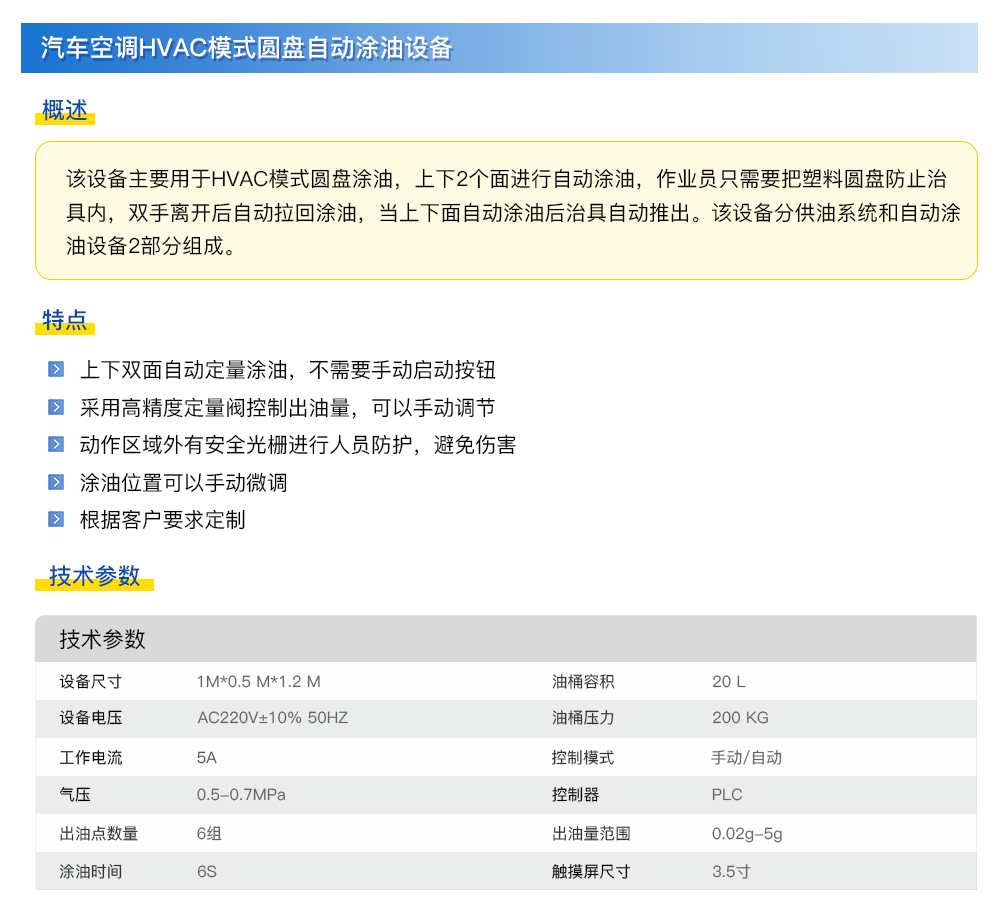Click the 概述 section heading
Screen dimensions: 1000x924
click(x=65, y=111)
